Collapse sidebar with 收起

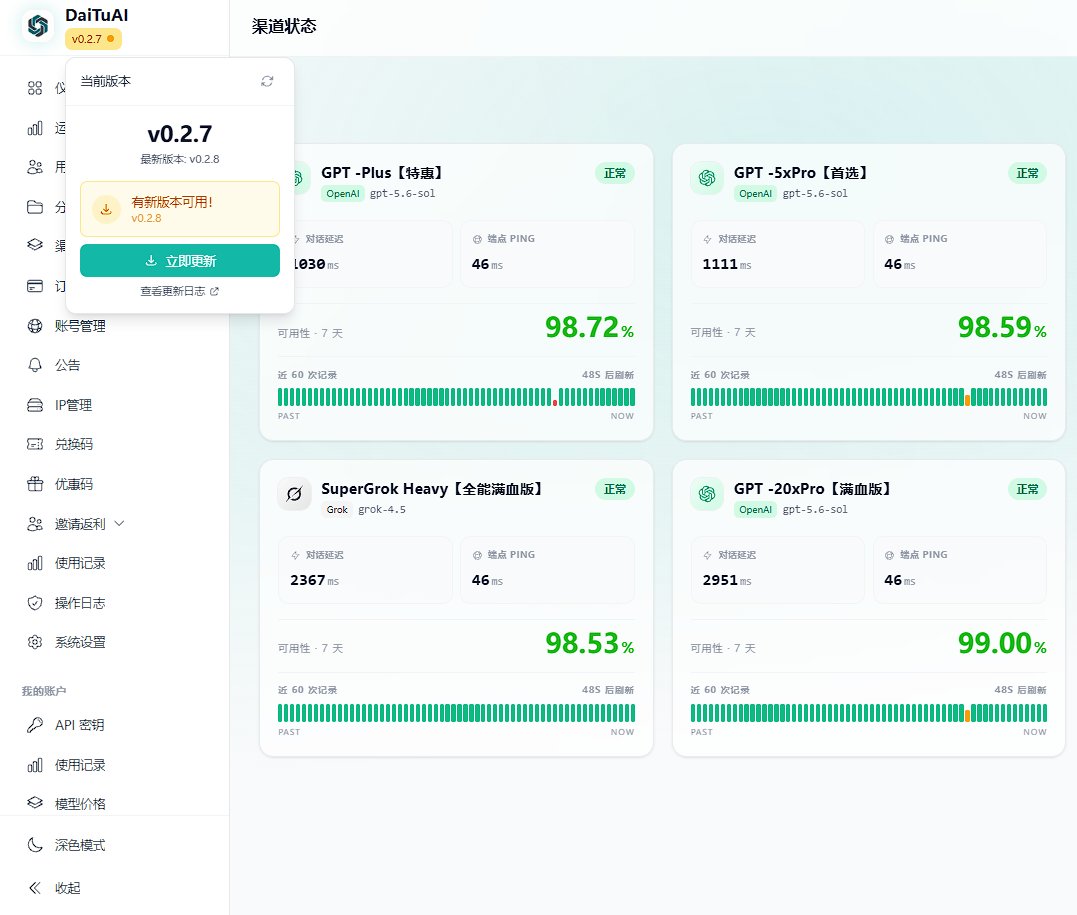tap(67, 888)
